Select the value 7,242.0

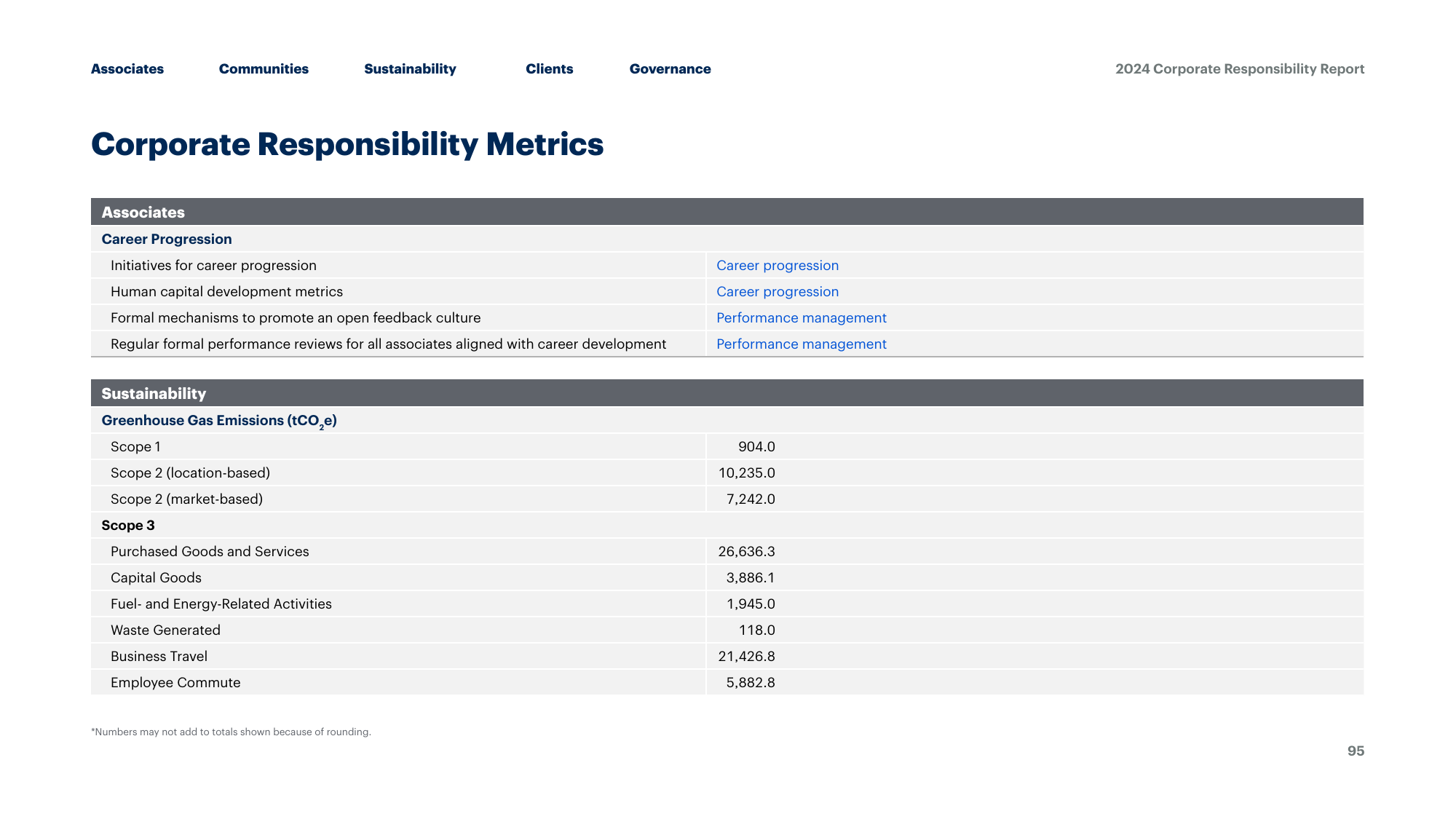[751, 499]
